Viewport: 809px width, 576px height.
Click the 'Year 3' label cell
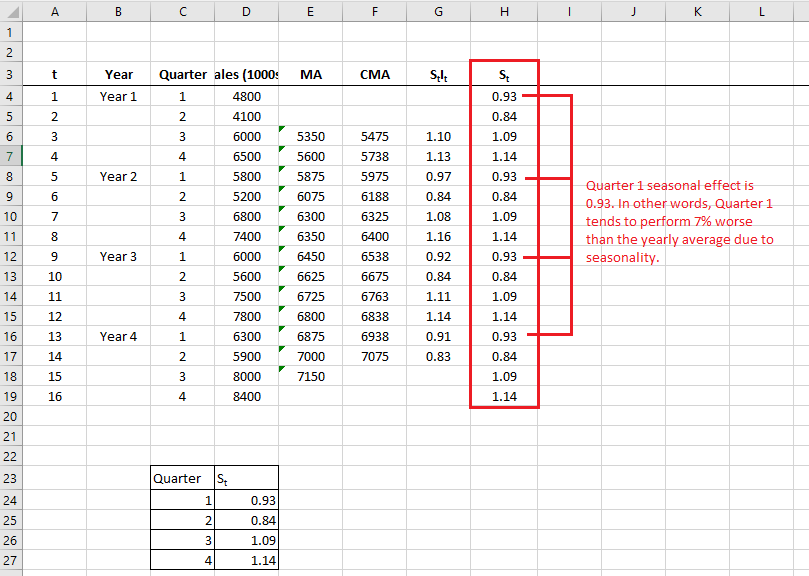pyautogui.click(x=118, y=257)
